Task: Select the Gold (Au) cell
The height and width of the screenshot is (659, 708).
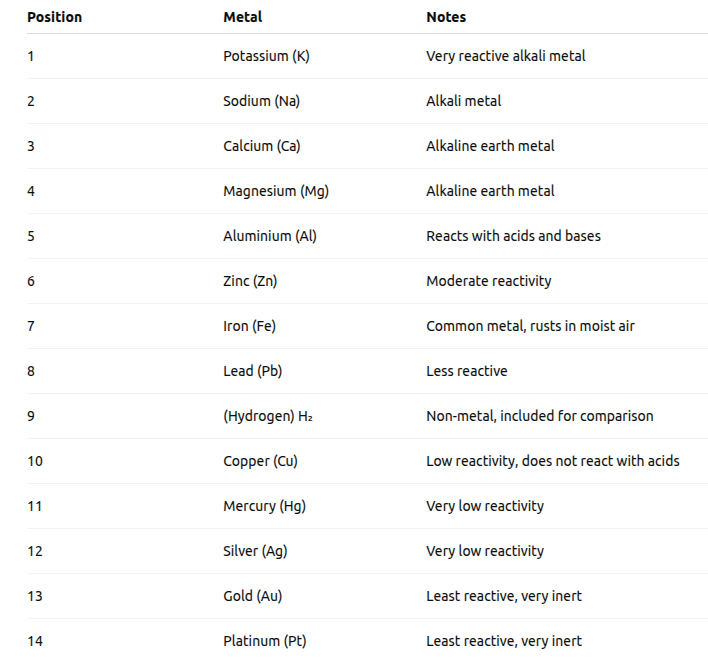Action: click(x=253, y=596)
